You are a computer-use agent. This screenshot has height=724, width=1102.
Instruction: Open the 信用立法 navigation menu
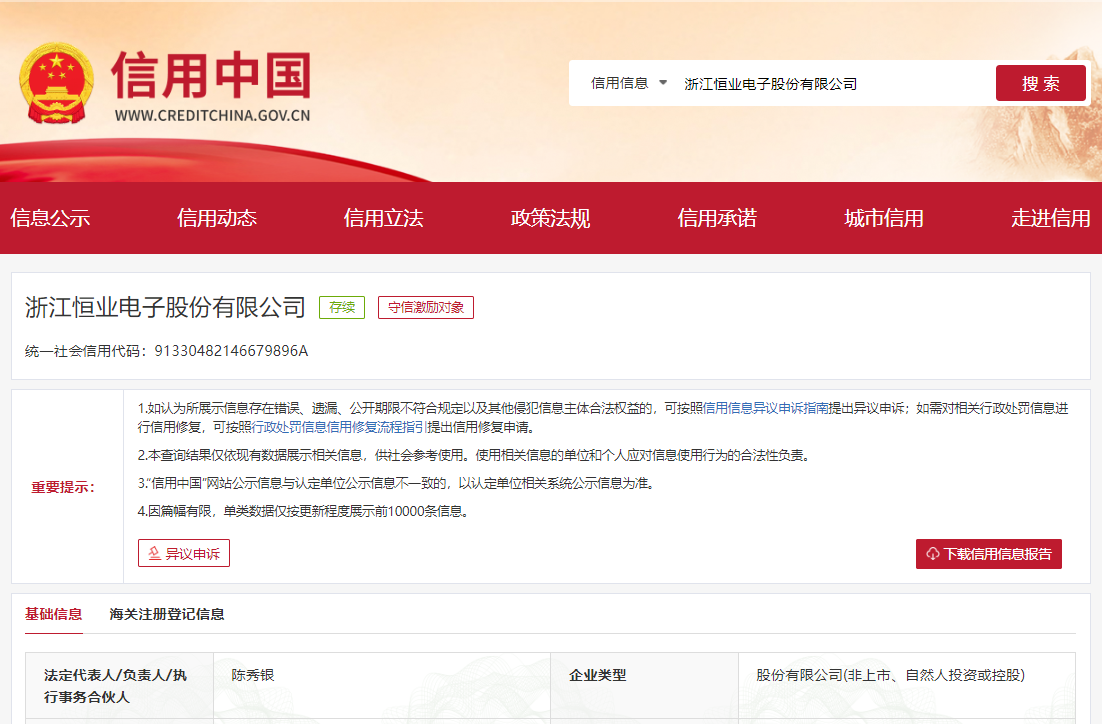(384, 218)
